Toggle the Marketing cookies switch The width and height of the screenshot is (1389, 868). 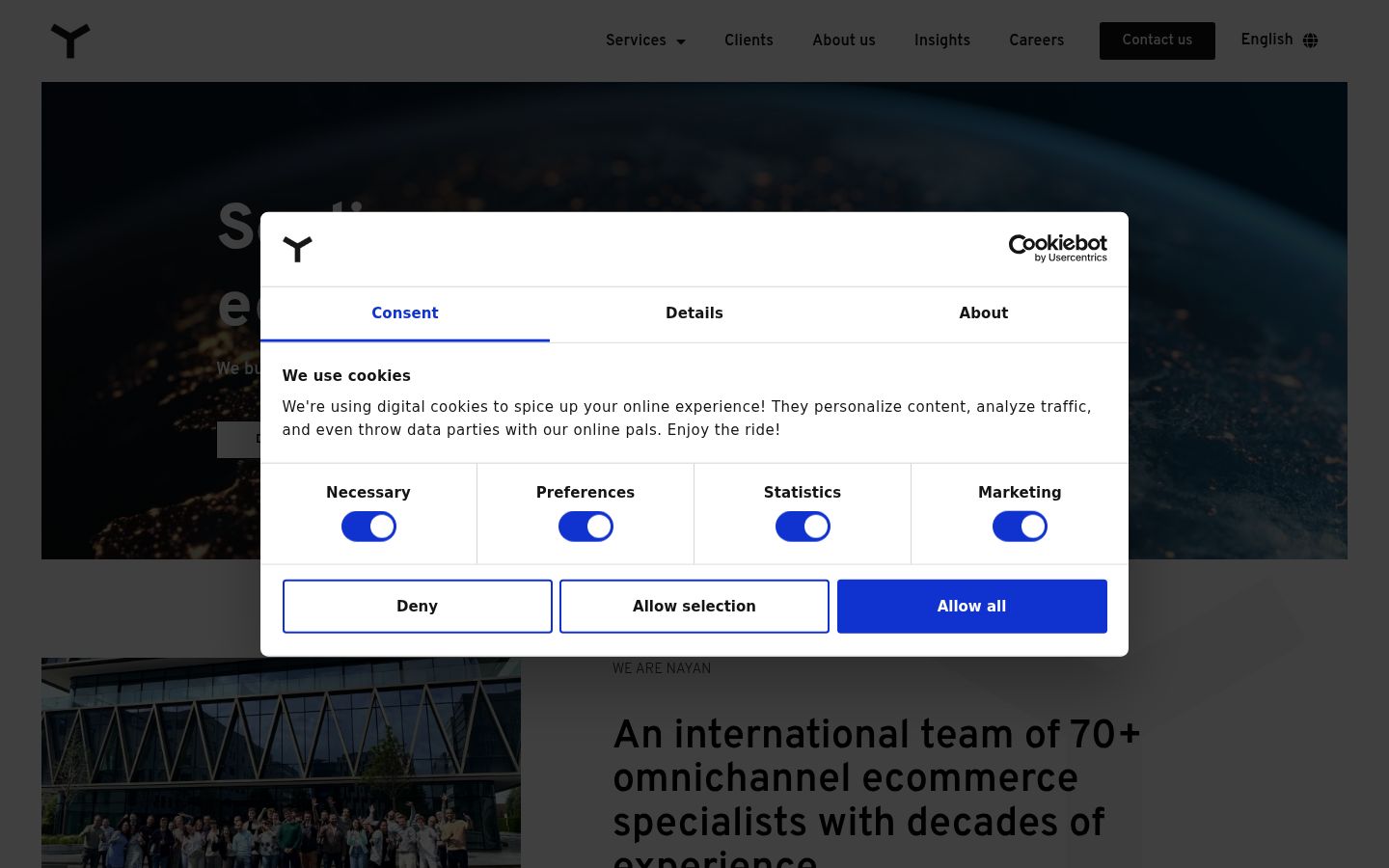click(1020, 527)
